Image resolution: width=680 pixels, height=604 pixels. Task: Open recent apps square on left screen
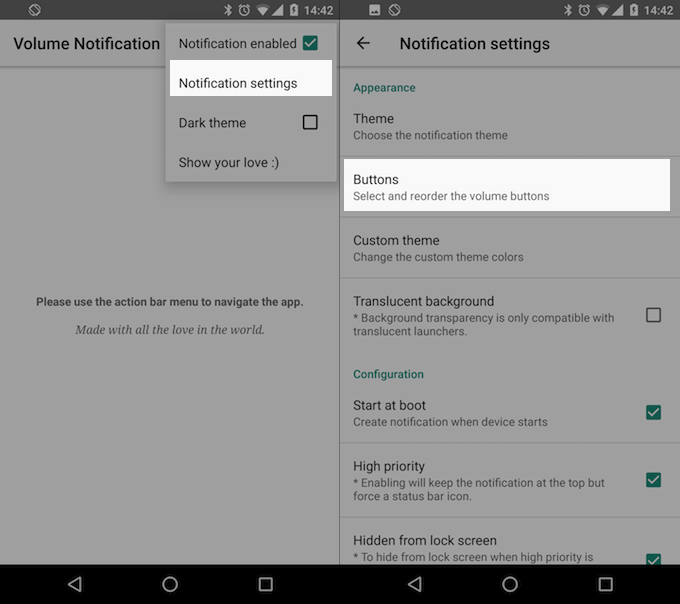[x=265, y=584]
